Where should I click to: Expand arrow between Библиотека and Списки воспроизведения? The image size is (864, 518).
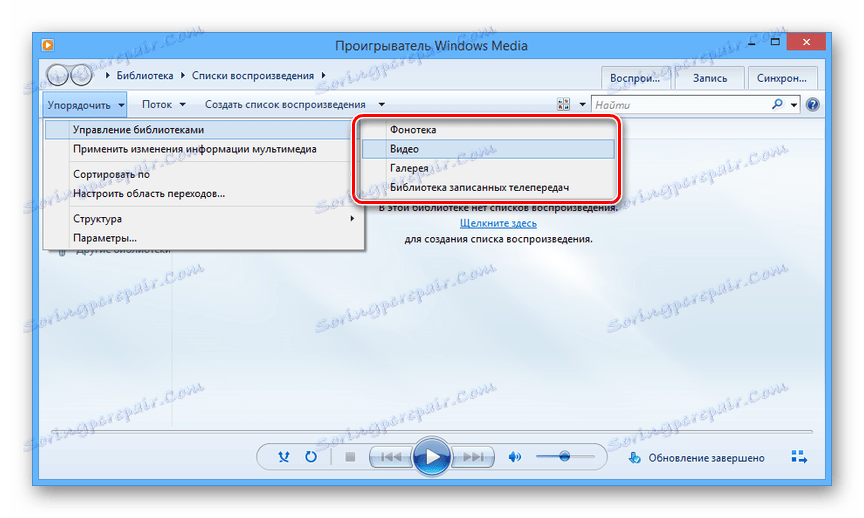(183, 75)
